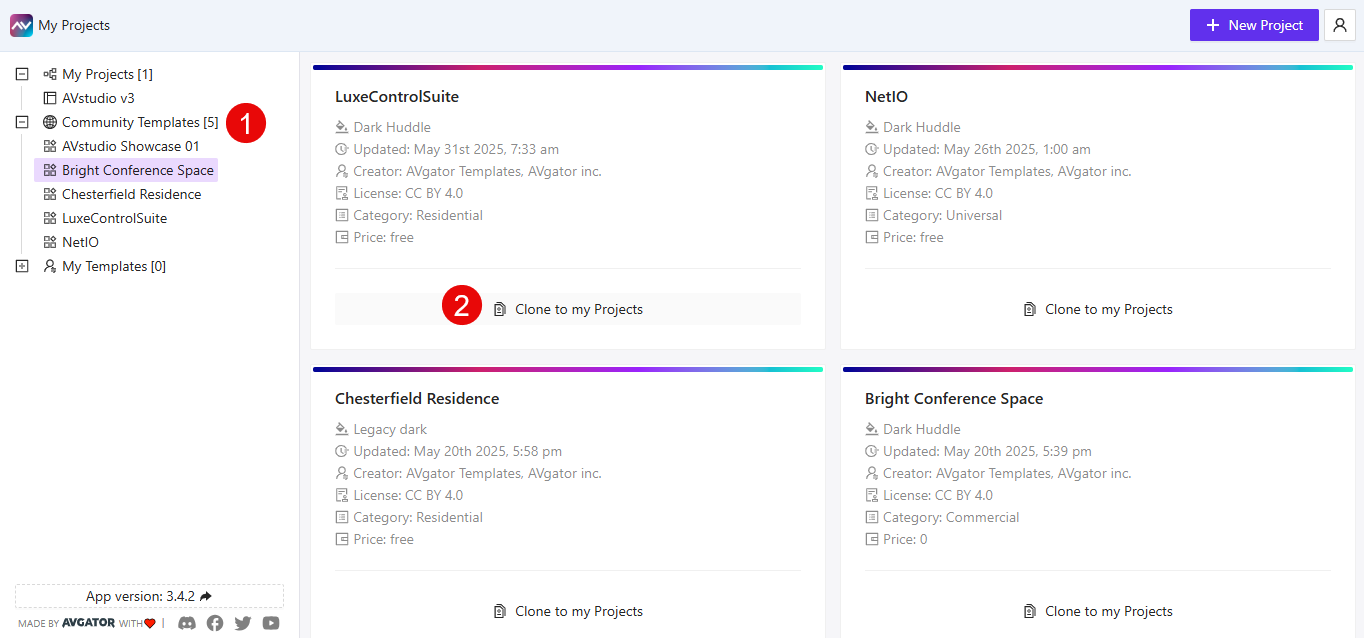This screenshot has height=638, width=1364.
Task: Click the template grid icon beside NetIO
Action: pyautogui.click(x=48, y=241)
